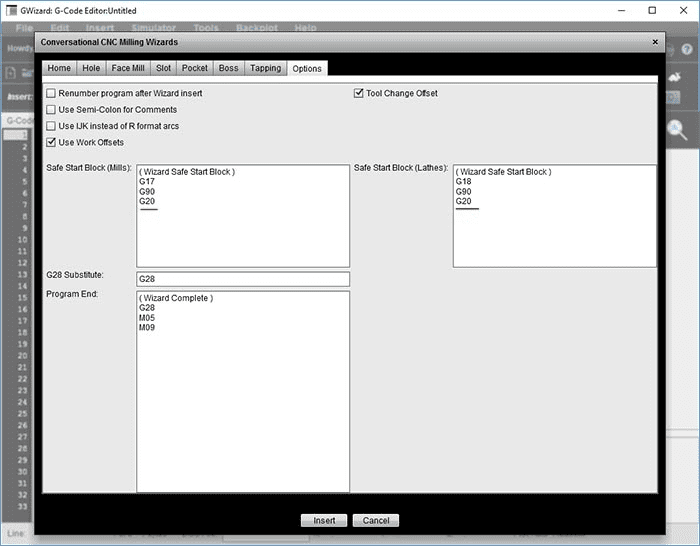Image resolution: width=700 pixels, height=546 pixels.
Task: Click inside Safe Start Block (Mills) text area
Action: pos(243,216)
